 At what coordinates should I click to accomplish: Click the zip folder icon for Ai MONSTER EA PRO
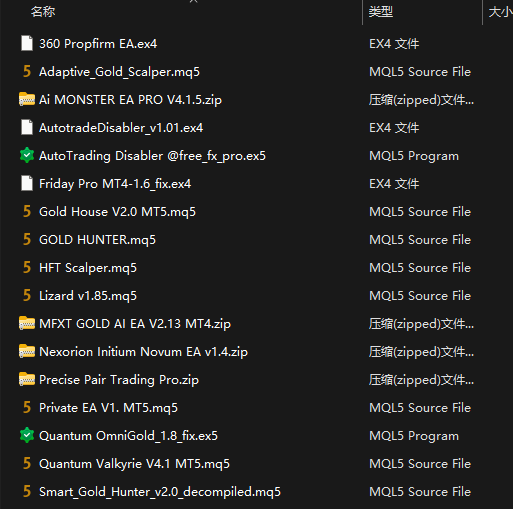click(x=27, y=99)
